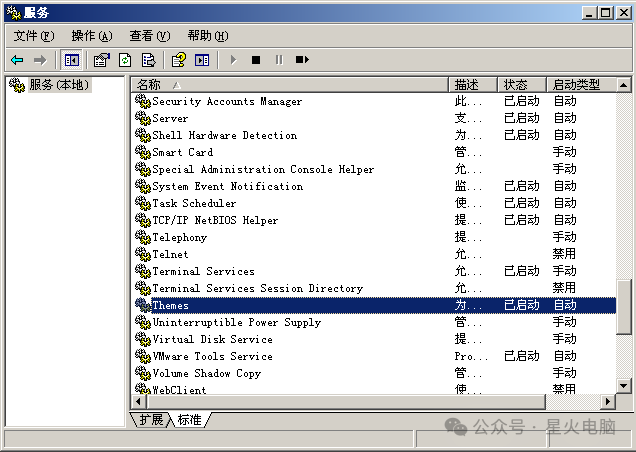This screenshot has width=636, height=452.
Task: Click the horizontal scrollbar right arrow
Action: (x=607, y=401)
